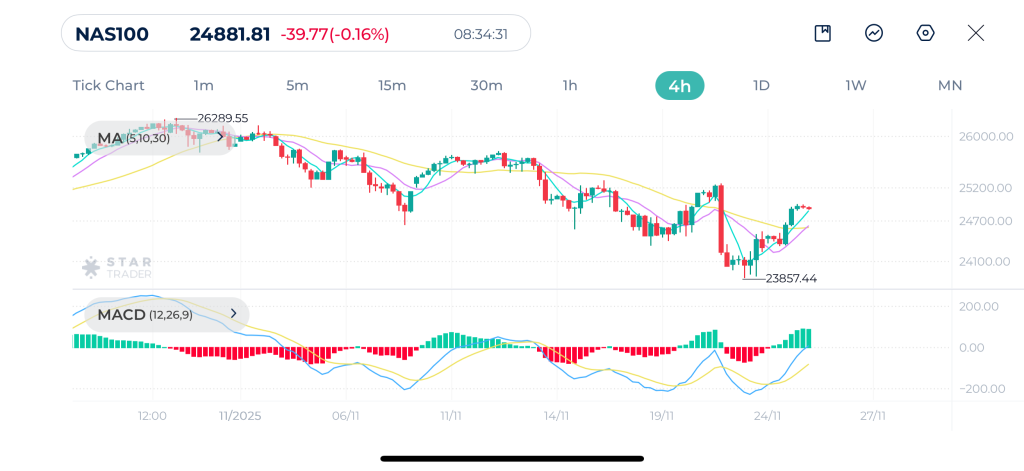Image resolution: width=1024 pixels, height=471 pixels.
Task: Expand the MA (5,10,30) indicator chevron
Action: 220,138
